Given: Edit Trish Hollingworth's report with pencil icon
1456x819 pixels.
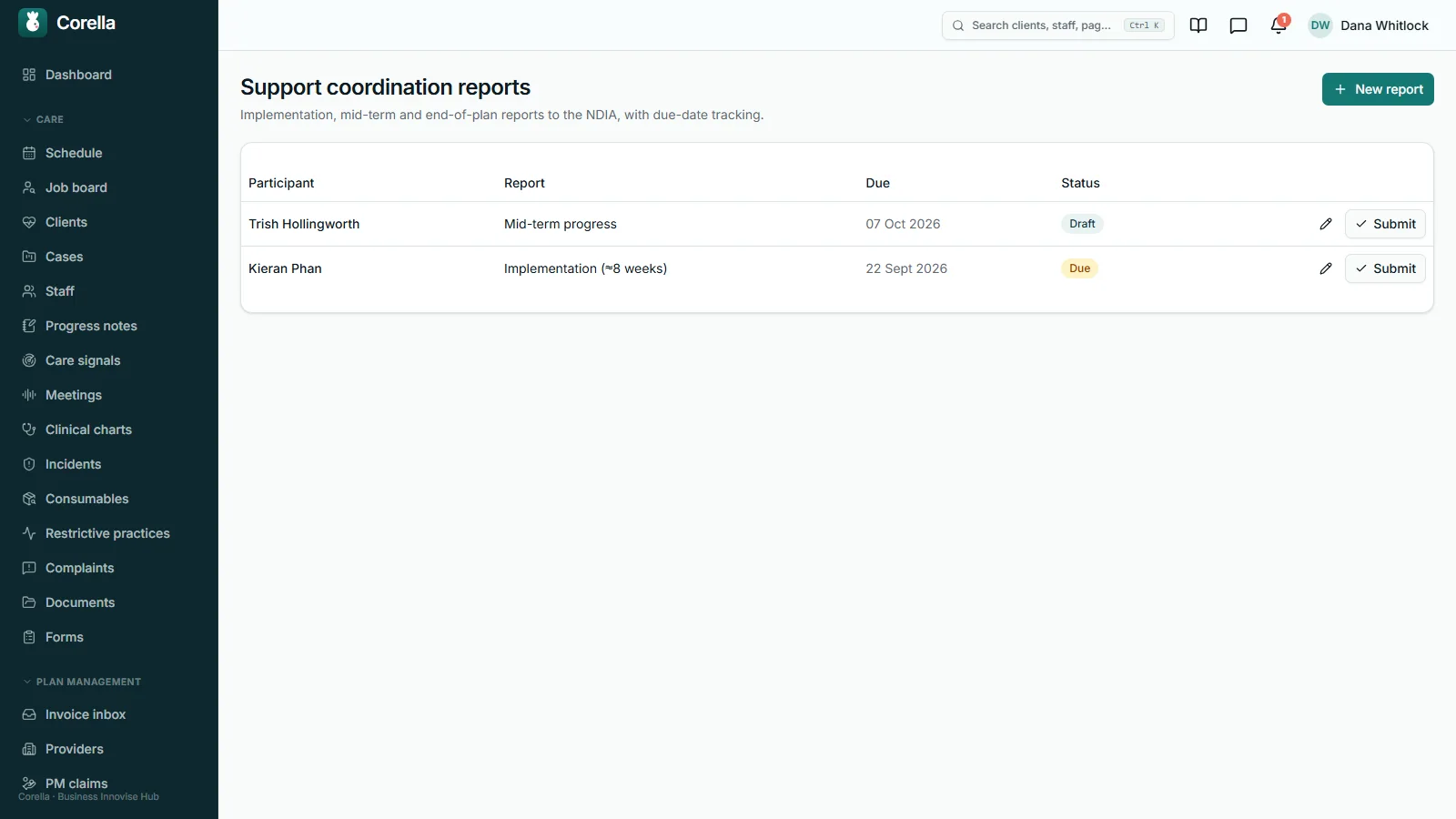Looking at the screenshot, I should [x=1326, y=224].
